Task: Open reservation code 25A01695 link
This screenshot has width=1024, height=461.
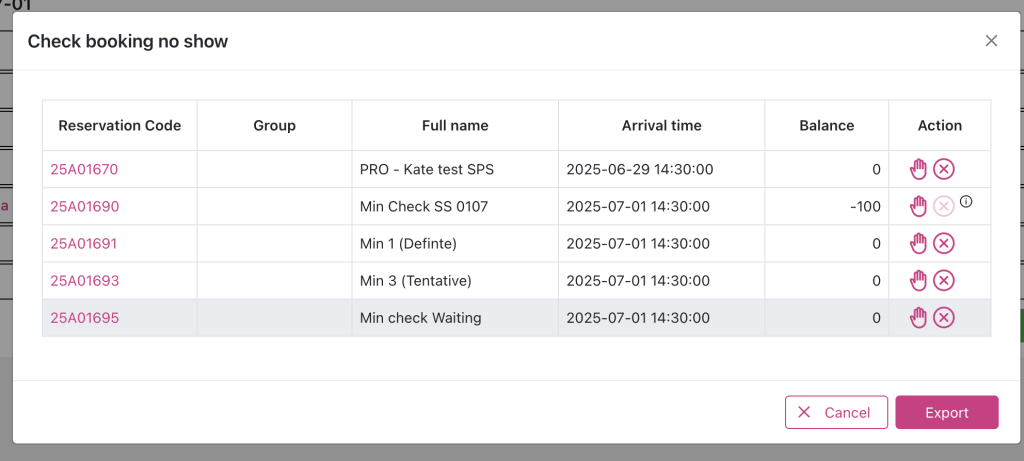Action: click(x=84, y=318)
